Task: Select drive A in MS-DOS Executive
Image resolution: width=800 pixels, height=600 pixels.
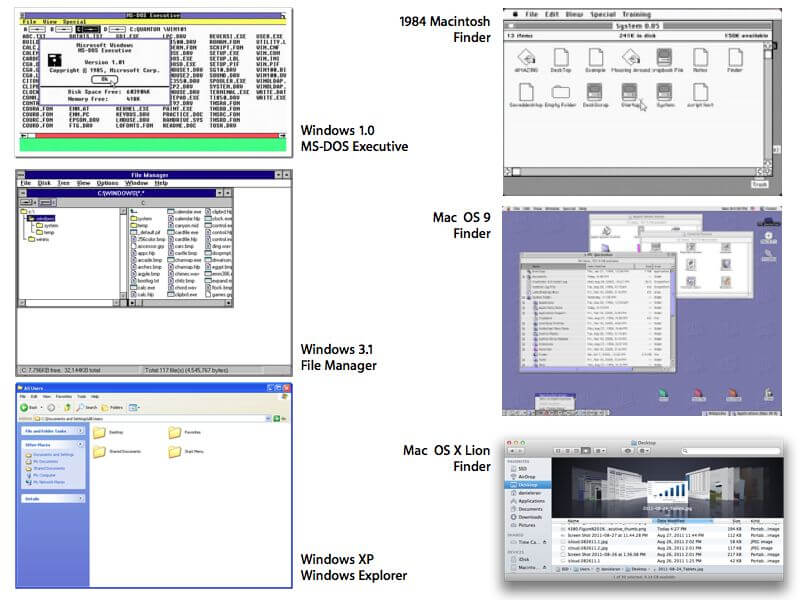Action: click(x=37, y=30)
